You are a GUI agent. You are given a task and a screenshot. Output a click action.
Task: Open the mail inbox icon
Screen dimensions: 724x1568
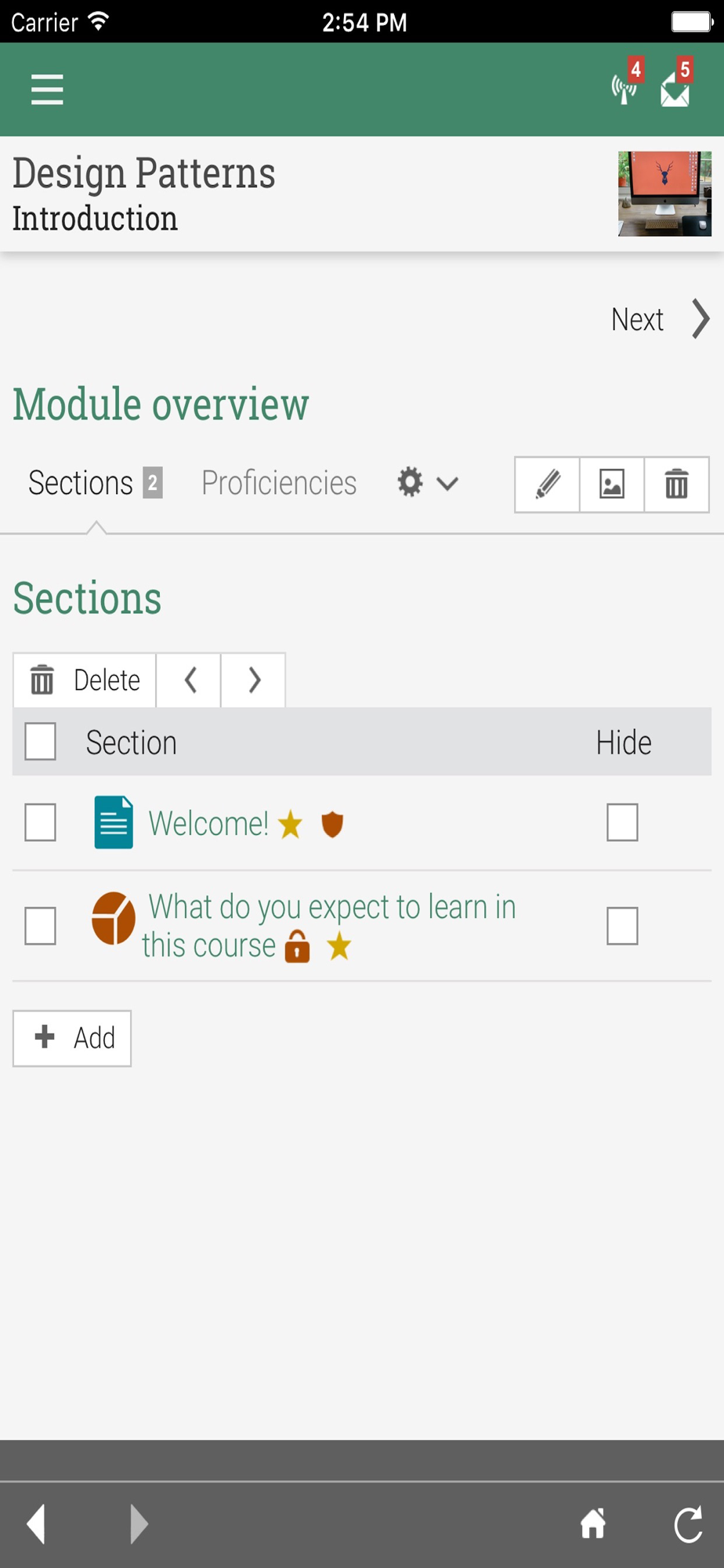tap(676, 82)
